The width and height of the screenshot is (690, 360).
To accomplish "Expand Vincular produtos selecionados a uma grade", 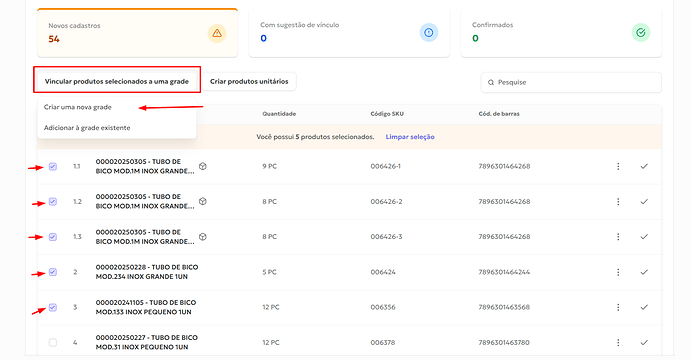I will 117,81.
